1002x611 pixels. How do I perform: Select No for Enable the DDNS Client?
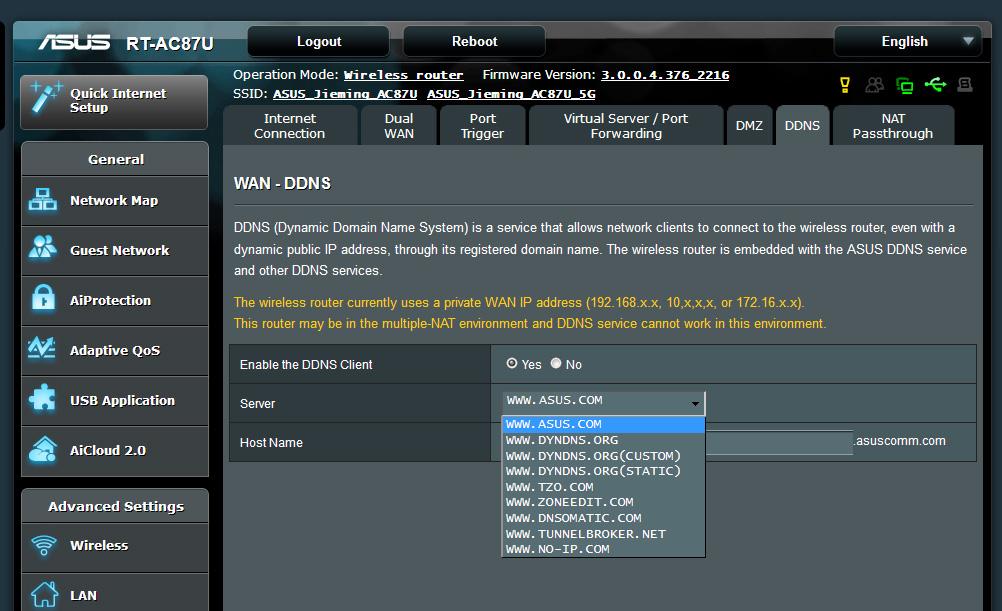(556, 363)
